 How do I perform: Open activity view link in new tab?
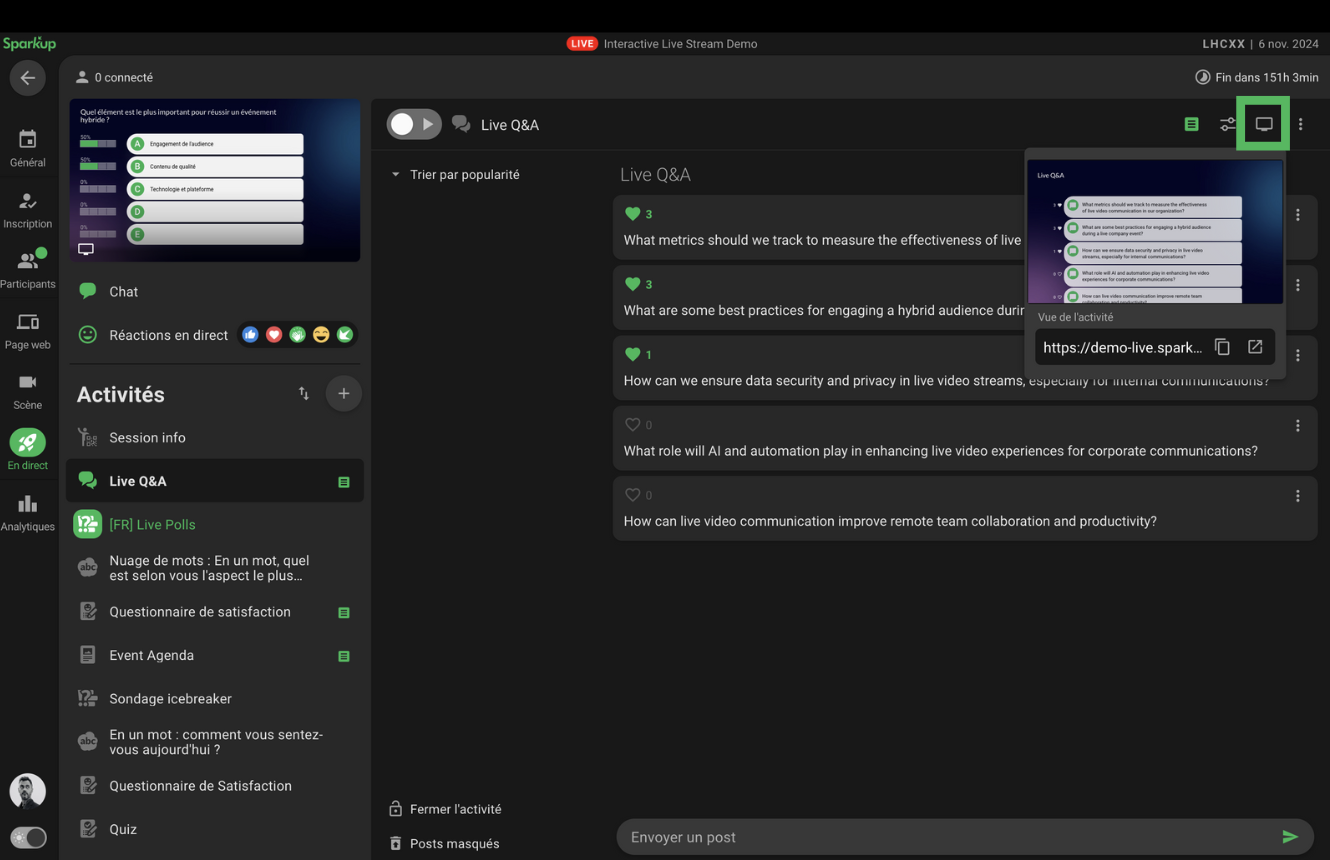pos(1255,347)
